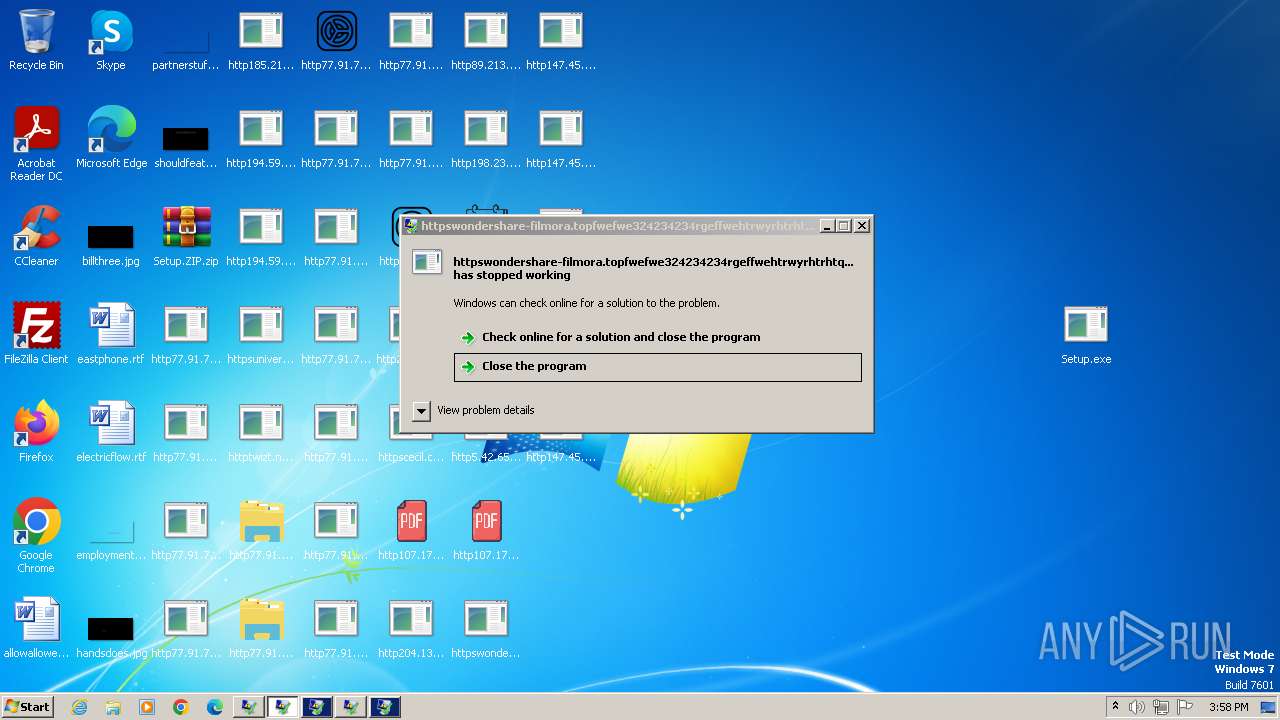Select the Skype shortcut on the desktop
The height and width of the screenshot is (720, 1280).
tap(111, 41)
